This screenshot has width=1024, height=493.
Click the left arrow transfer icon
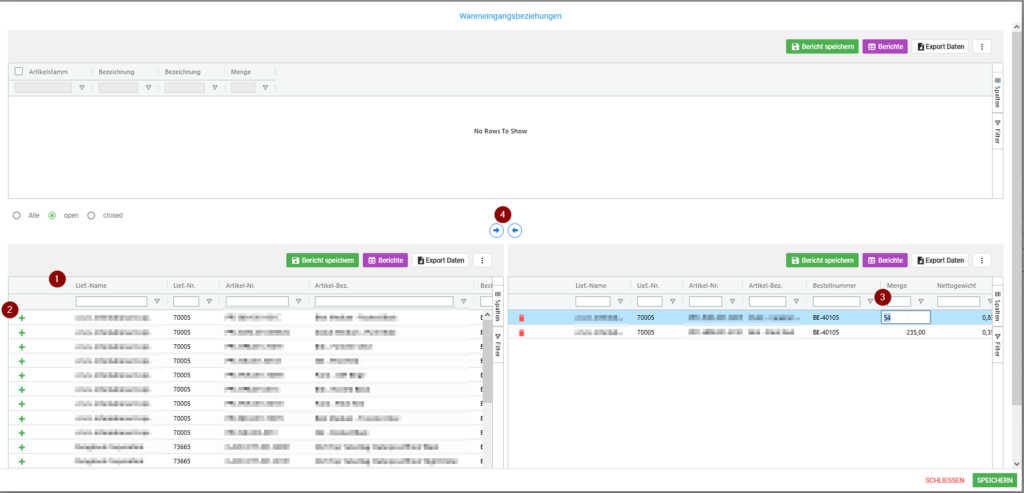[x=515, y=230]
